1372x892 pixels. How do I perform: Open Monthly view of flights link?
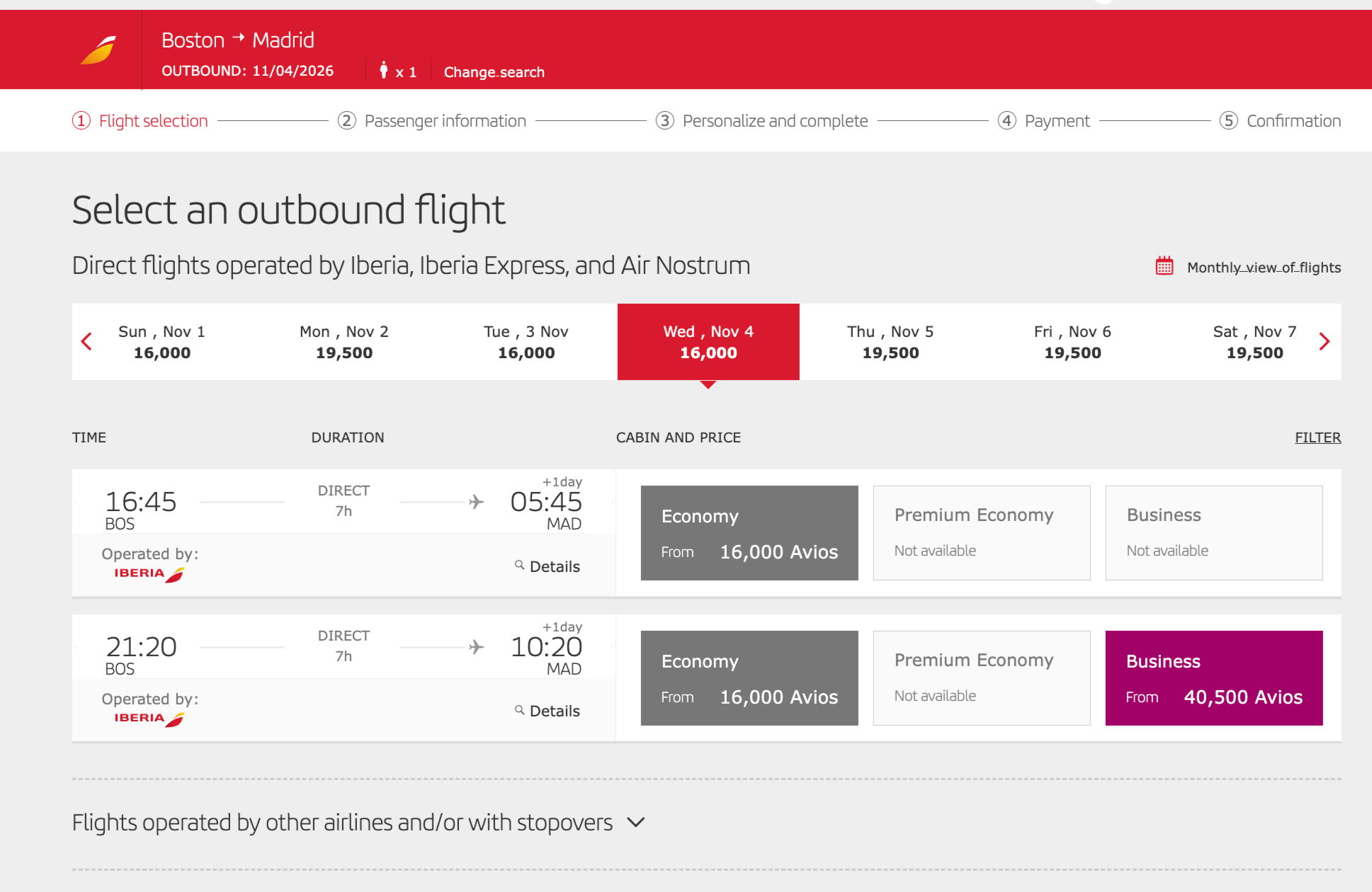1263,268
